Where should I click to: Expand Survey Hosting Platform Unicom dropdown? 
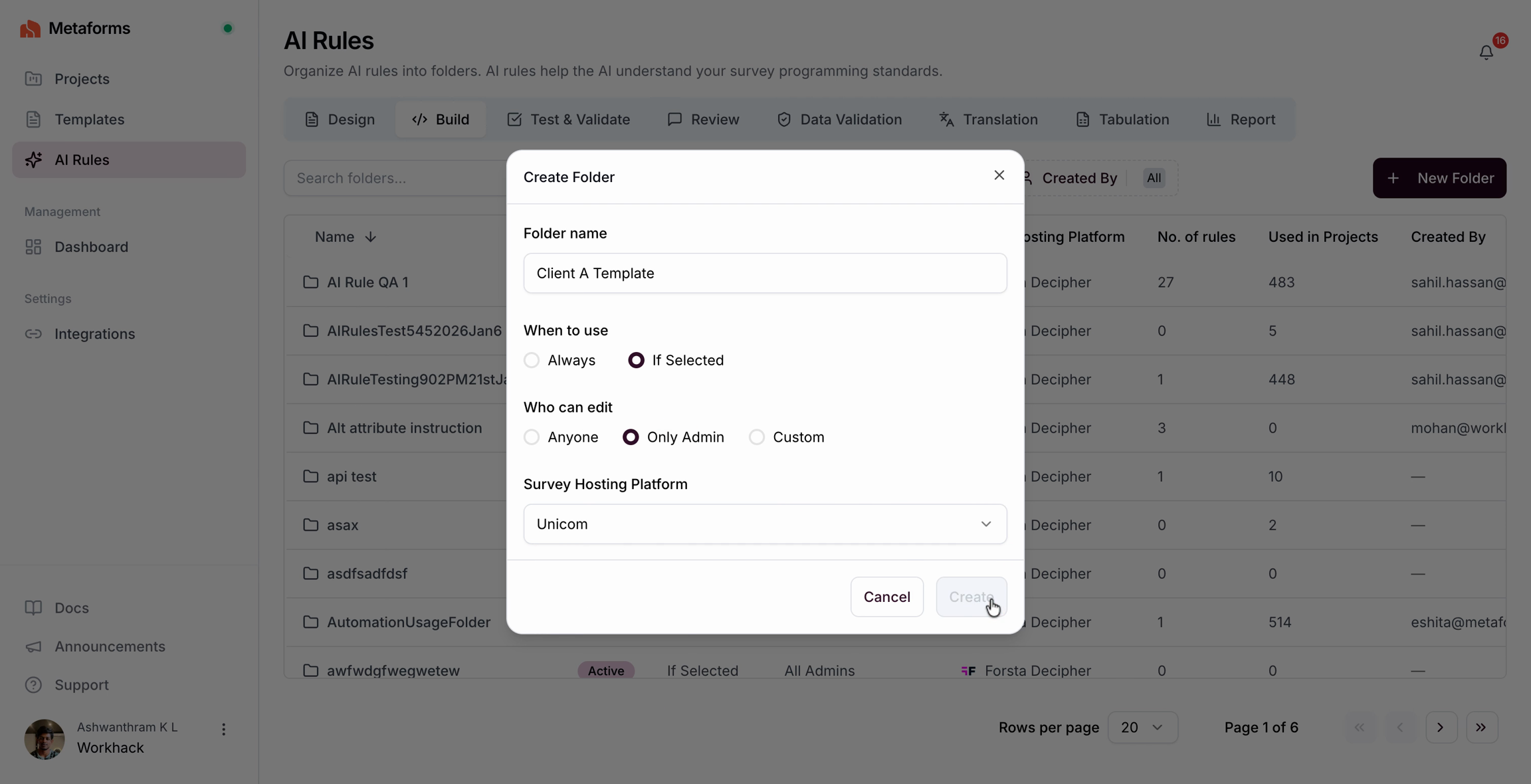[765, 524]
